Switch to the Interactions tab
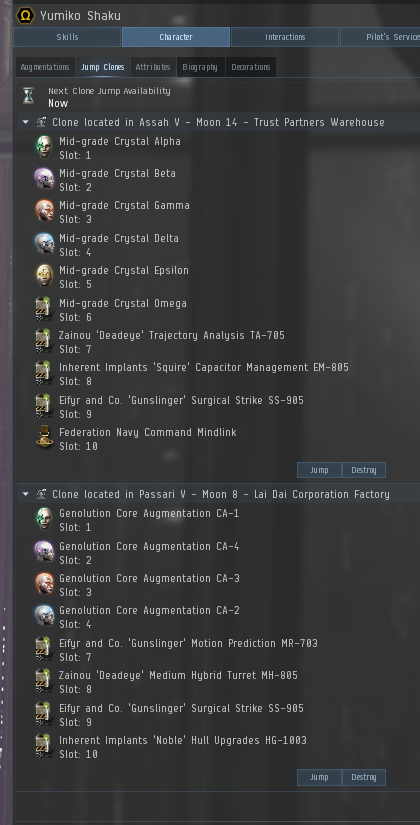This screenshot has width=420, height=825. 285,37
